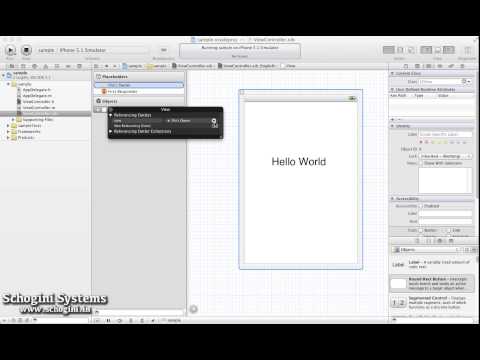Open the Custom Class dropdown arrow
480x360 pixels.
coord(469,82)
